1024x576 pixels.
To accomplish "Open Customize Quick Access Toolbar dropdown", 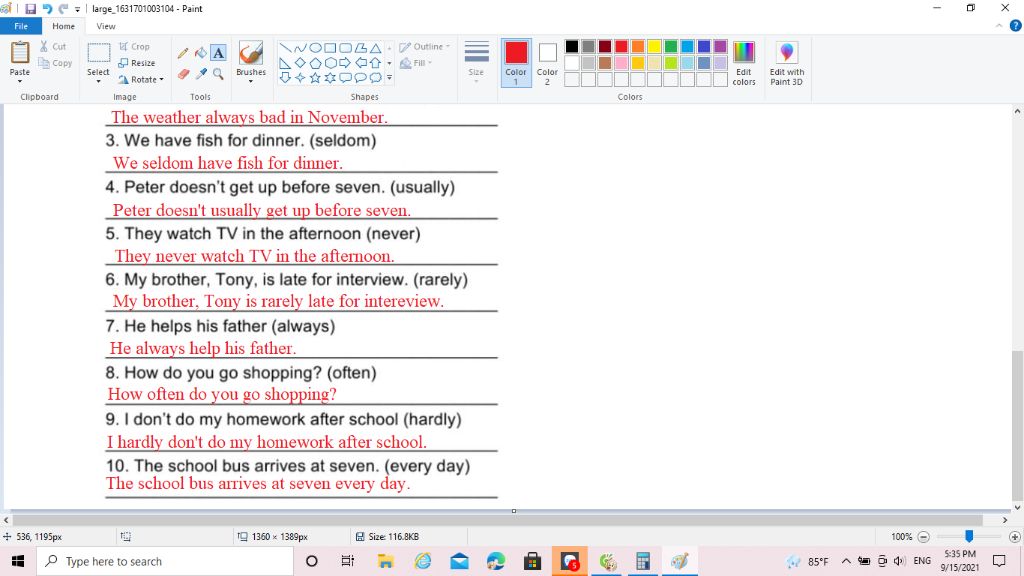I will coord(78,9).
